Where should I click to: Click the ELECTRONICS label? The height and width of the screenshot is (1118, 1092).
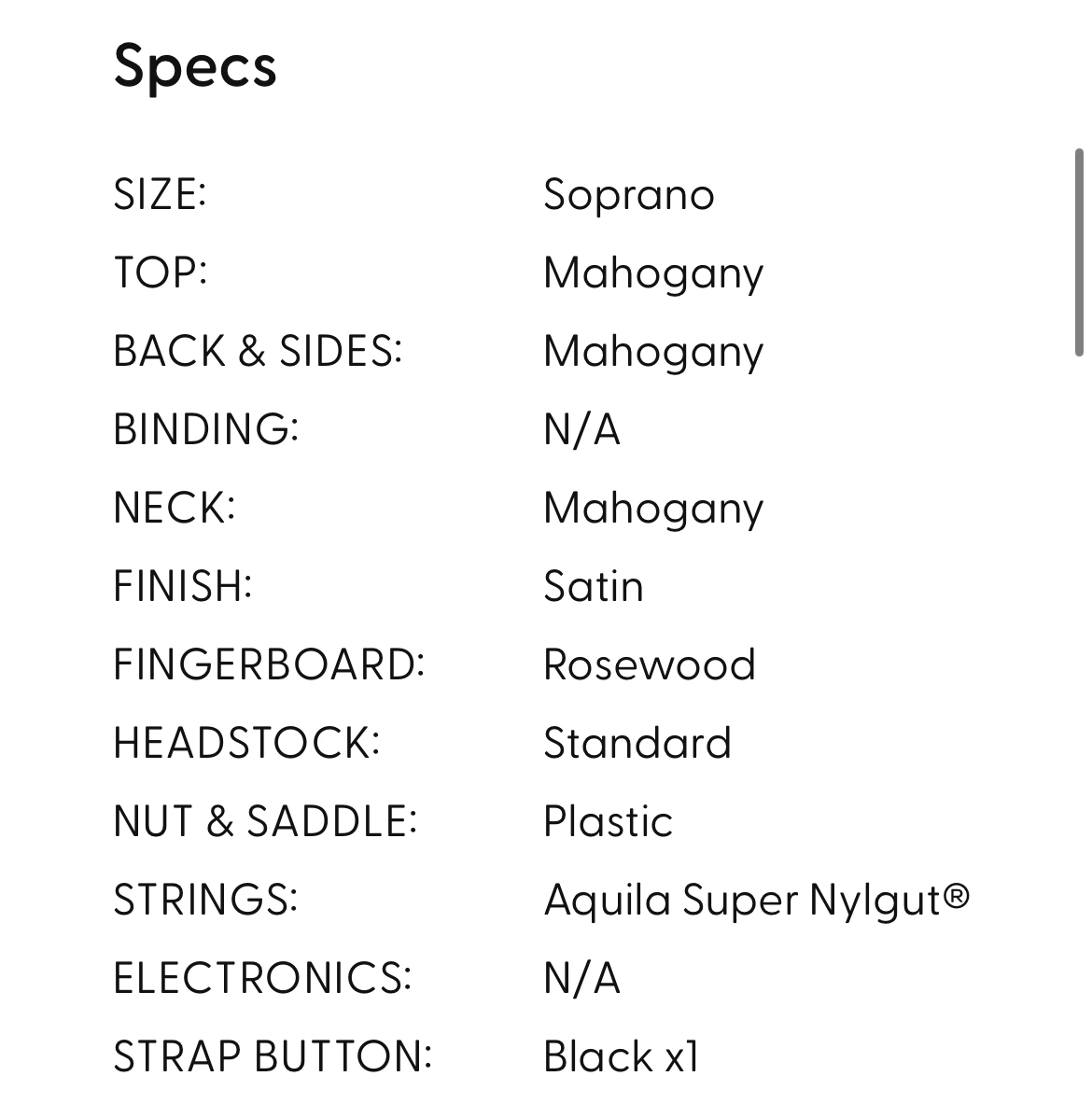[x=262, y=979]
